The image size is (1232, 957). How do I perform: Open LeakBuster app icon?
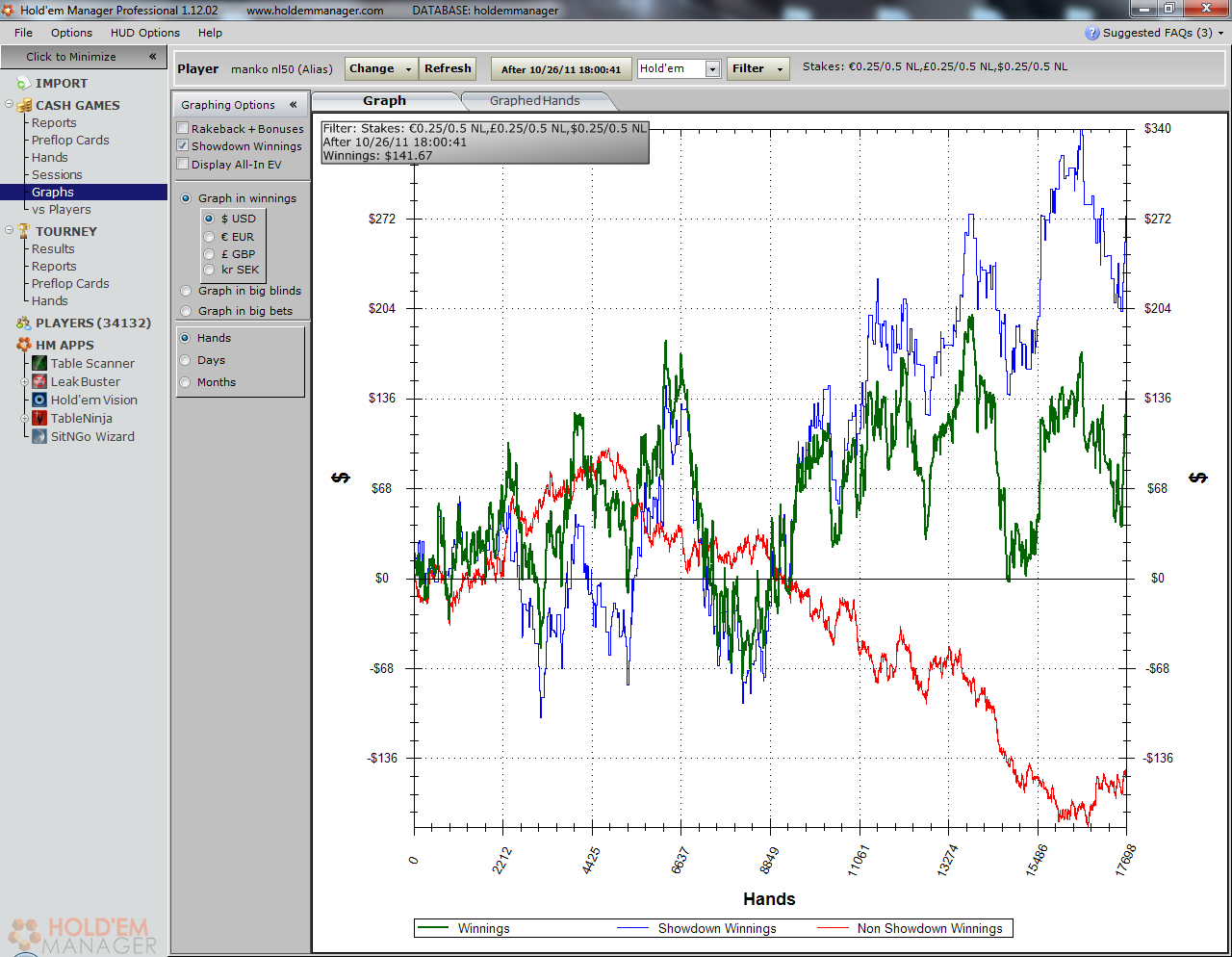(39, 381)
